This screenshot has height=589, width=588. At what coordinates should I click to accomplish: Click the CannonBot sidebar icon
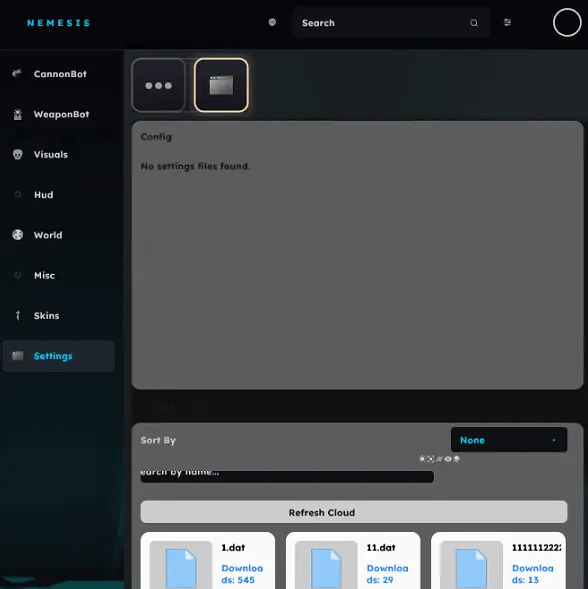coord(17,73)
